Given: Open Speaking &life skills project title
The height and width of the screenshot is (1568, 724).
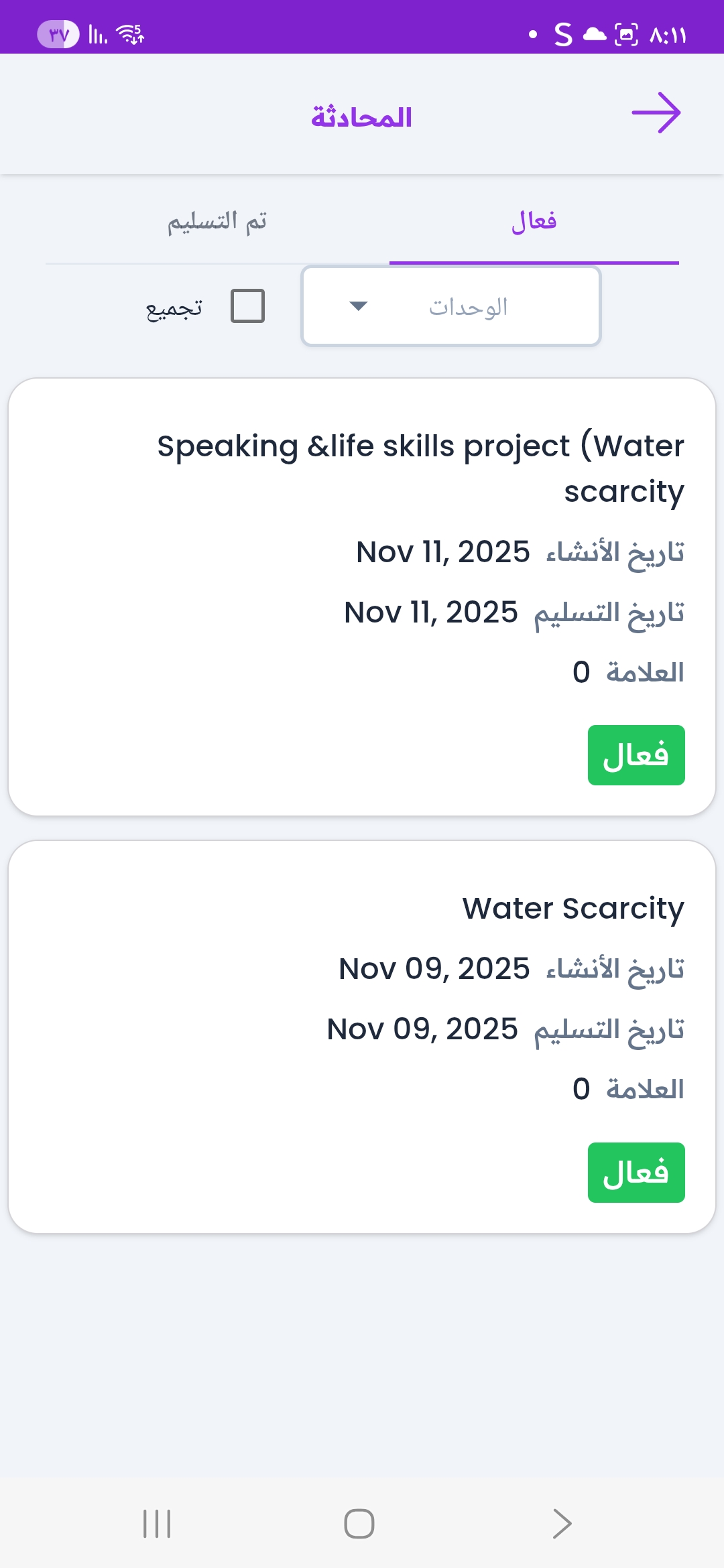Looking at the screenshot, I should [421, 468].
